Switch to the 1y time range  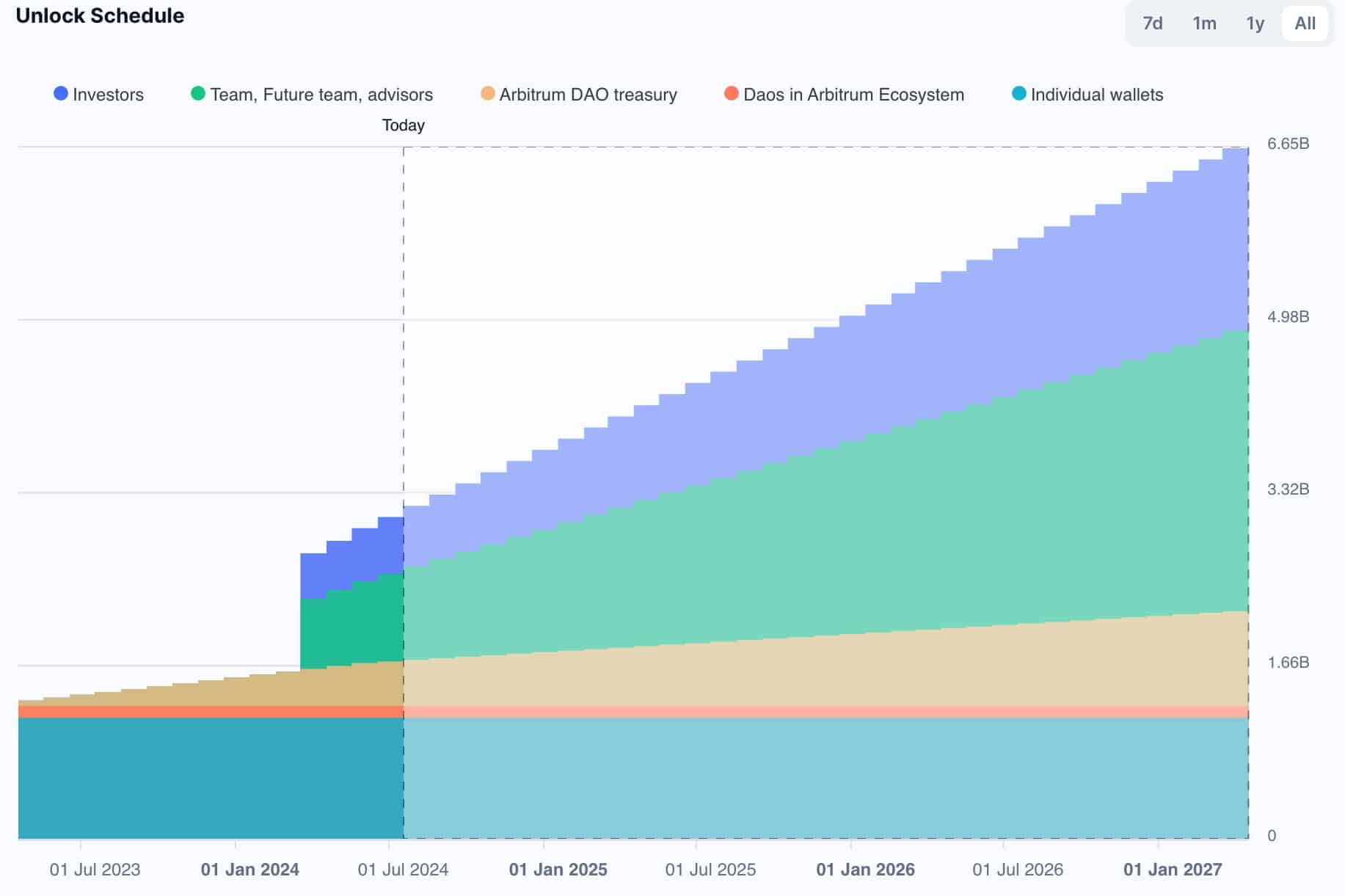pos(1255,23)
